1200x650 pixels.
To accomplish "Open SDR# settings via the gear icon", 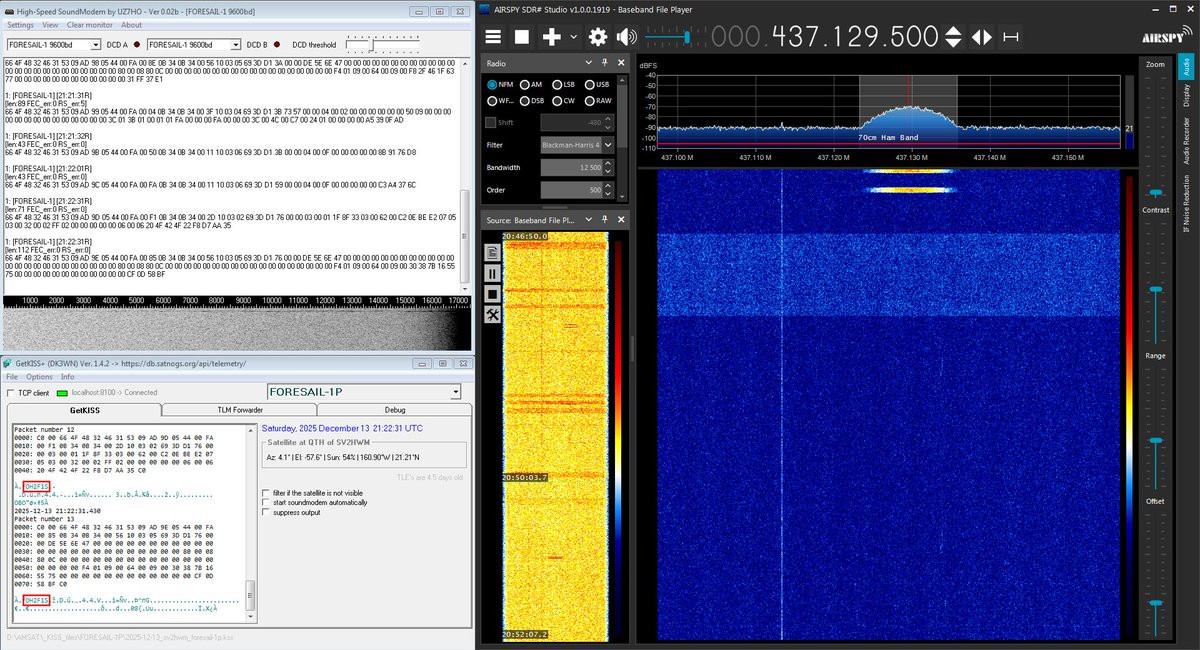I will pyautogui.click(x=598, y=37).
